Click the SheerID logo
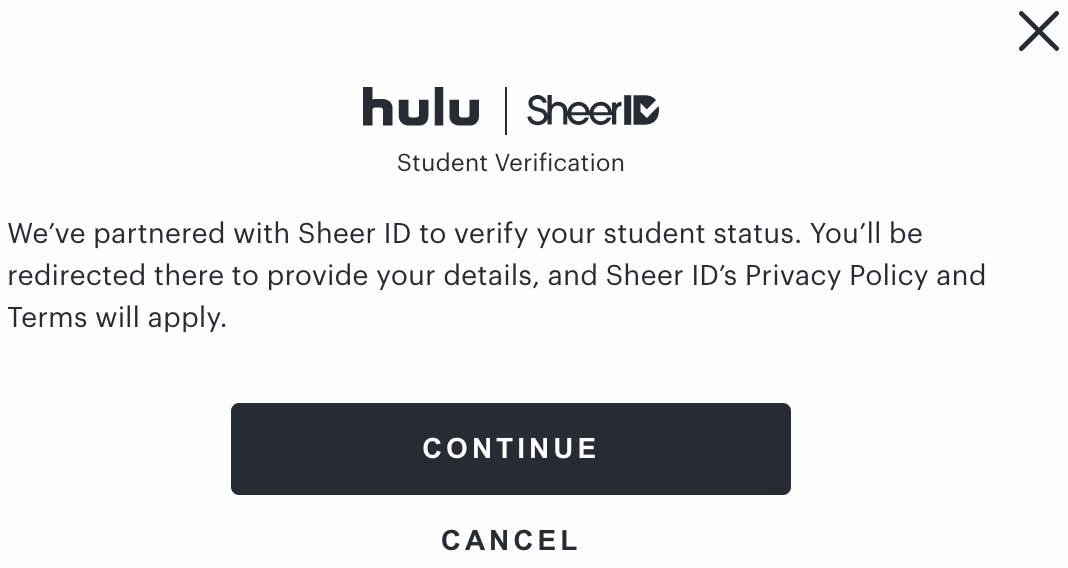1068x568 pixels. point(592,110)
